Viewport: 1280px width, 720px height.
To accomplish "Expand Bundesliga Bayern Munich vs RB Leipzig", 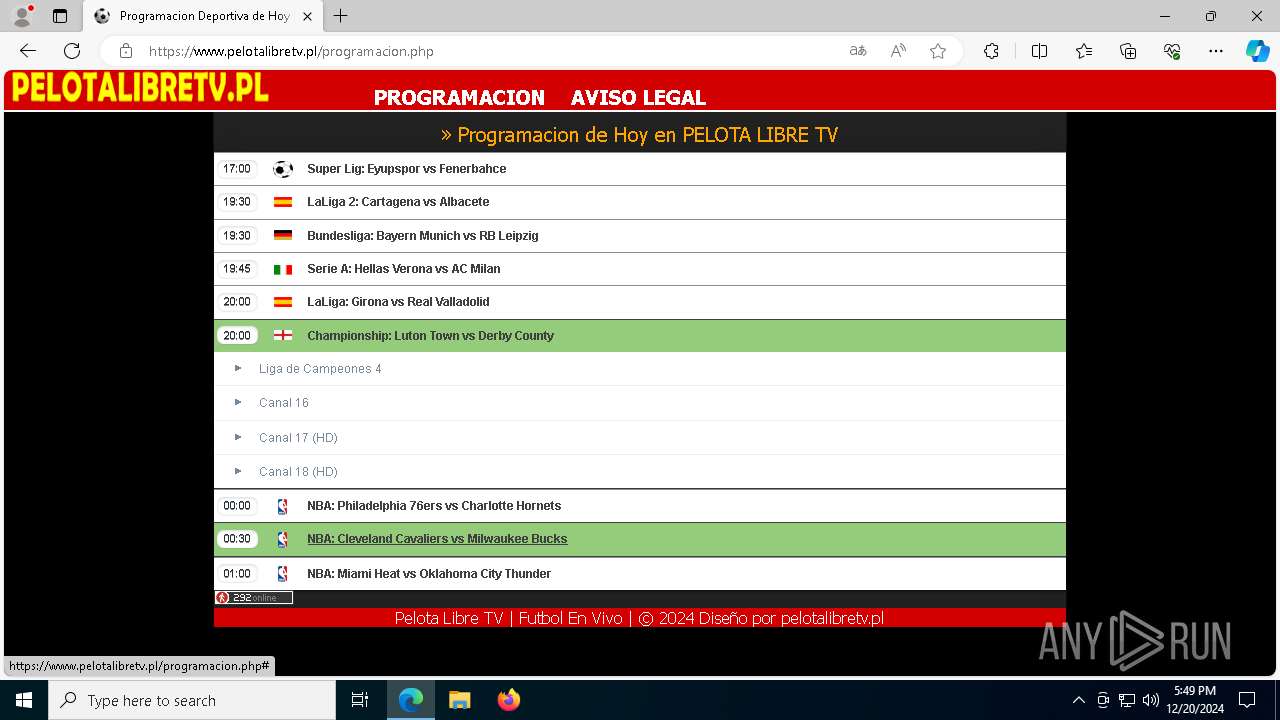I will [640, 236].
